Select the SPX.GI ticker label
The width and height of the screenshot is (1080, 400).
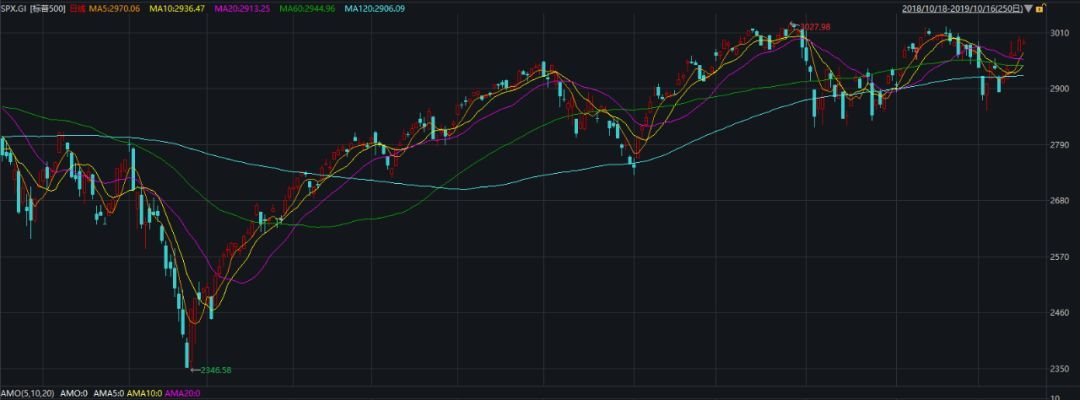coord(14,9)
